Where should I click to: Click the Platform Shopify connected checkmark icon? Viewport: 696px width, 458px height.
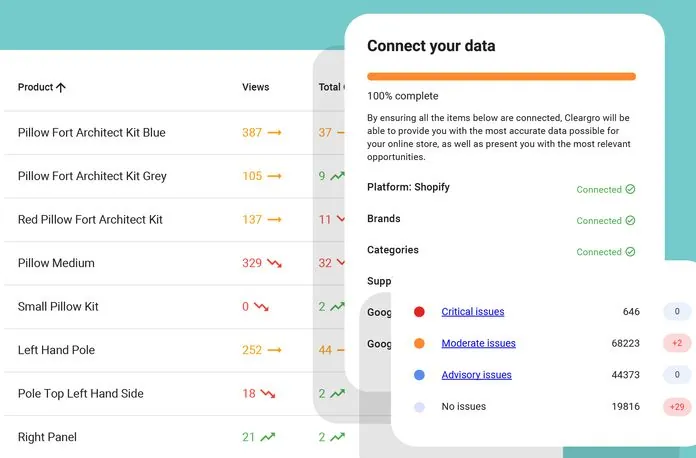(x=631, y=189)
